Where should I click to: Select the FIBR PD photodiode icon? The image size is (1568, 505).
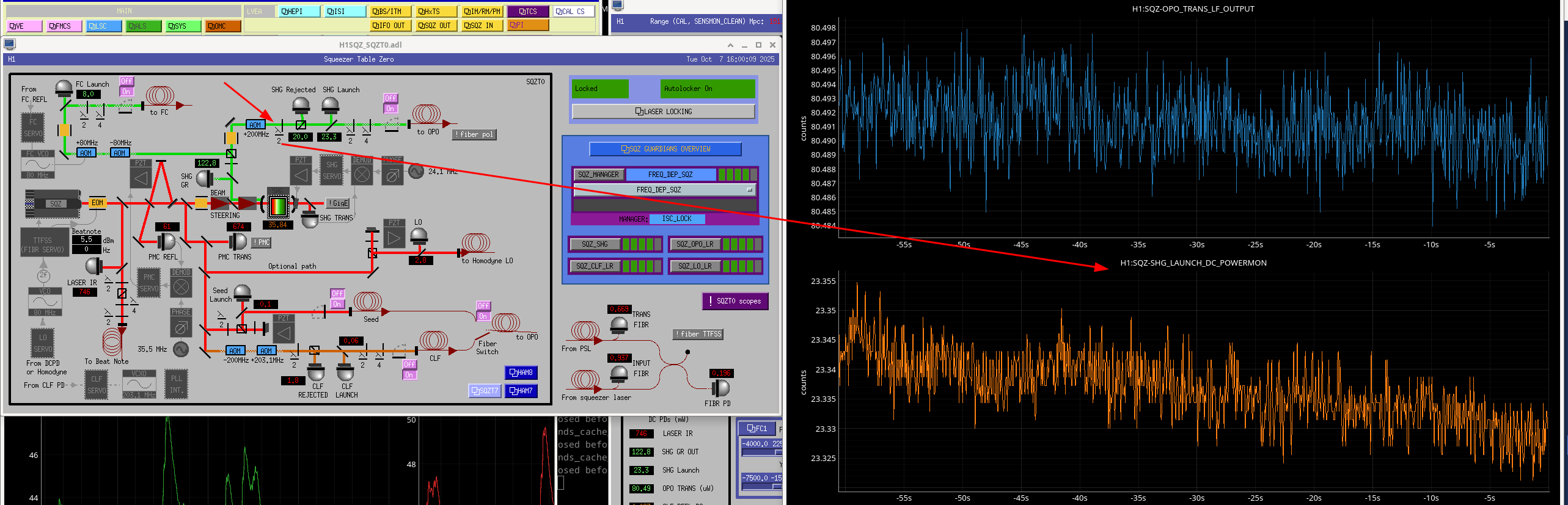tap(720, 388)
